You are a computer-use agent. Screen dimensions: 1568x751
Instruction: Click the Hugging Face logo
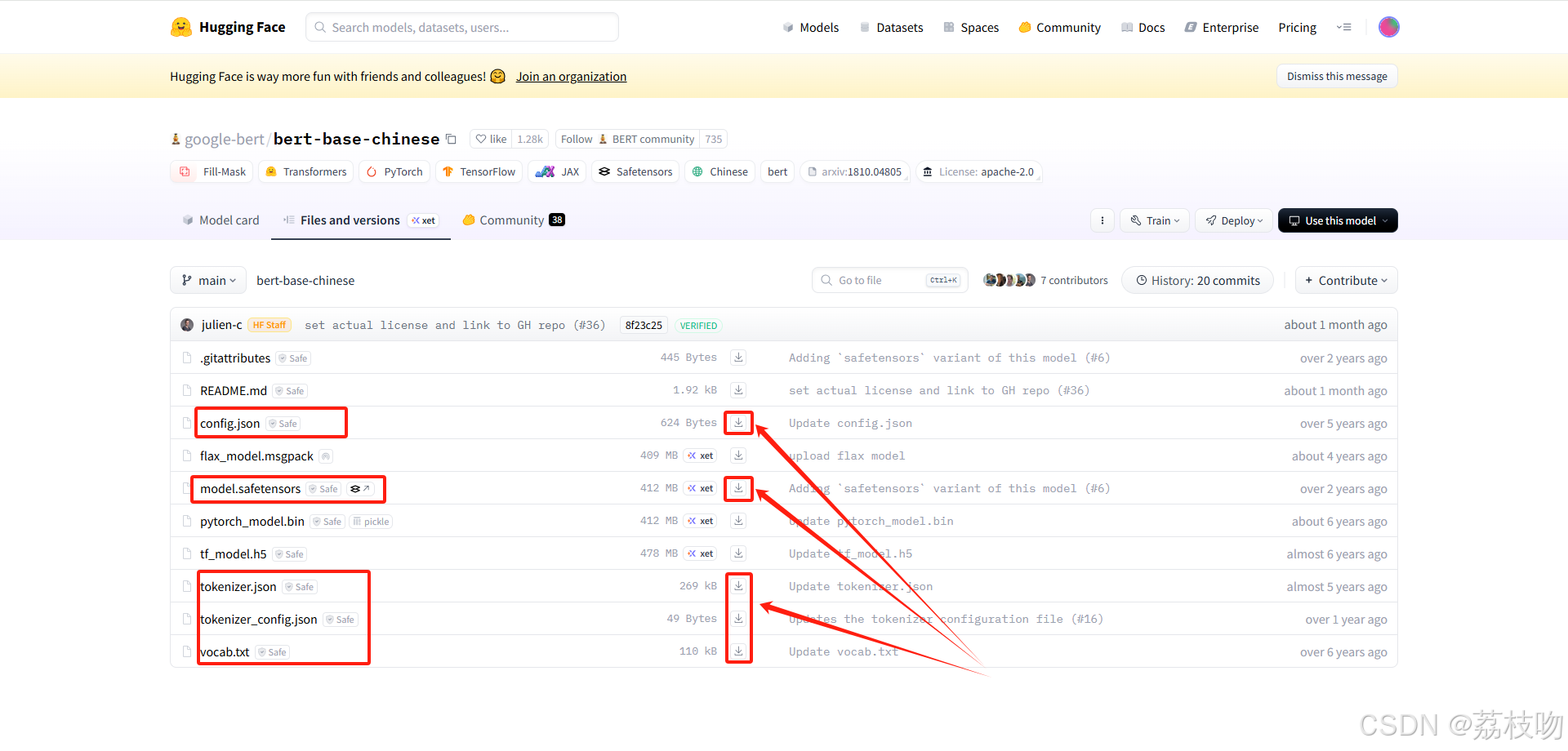point(228,27)
